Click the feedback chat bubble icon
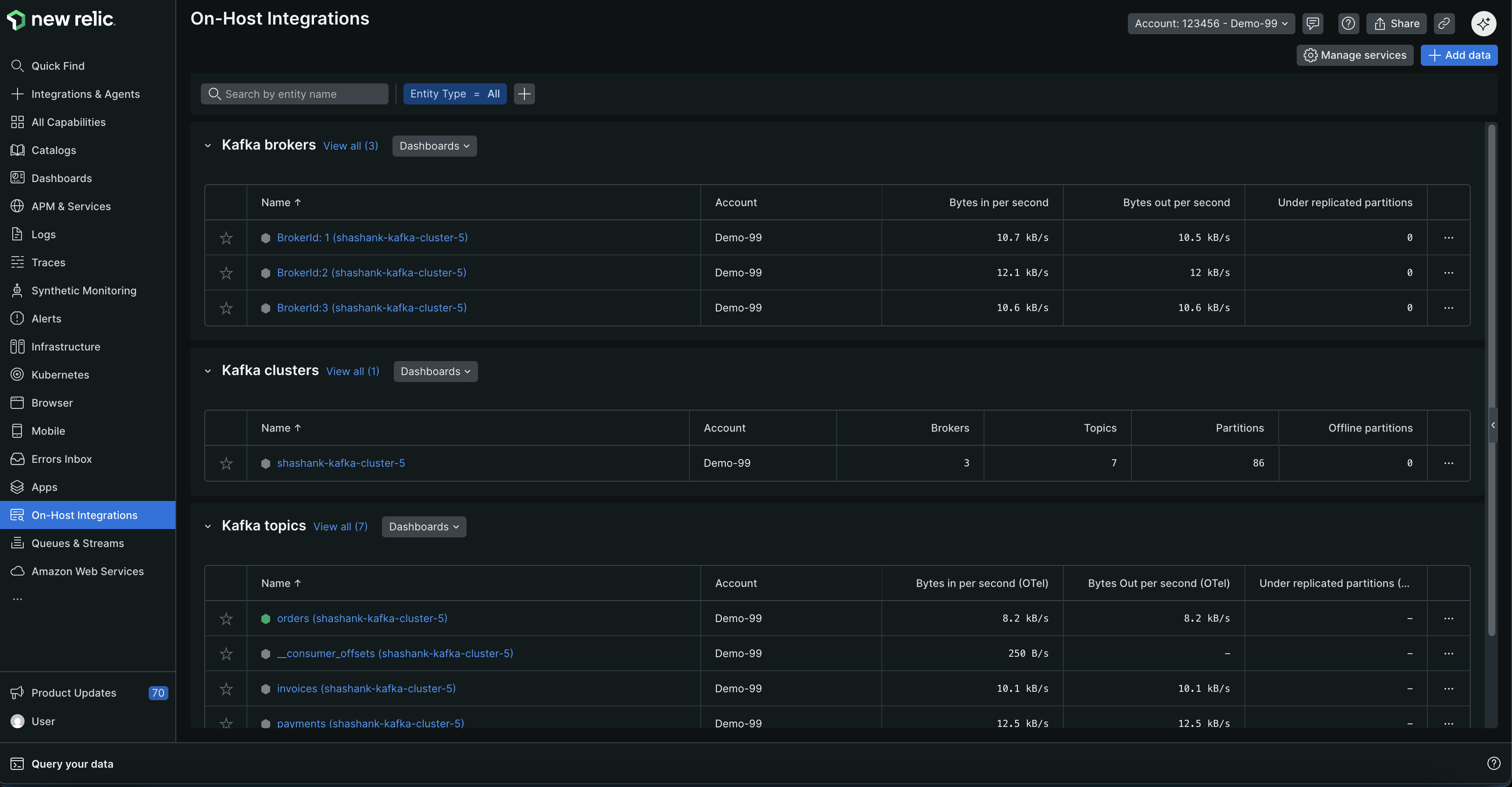The width and height of the screenshot is (1512, 787). 1312,24
